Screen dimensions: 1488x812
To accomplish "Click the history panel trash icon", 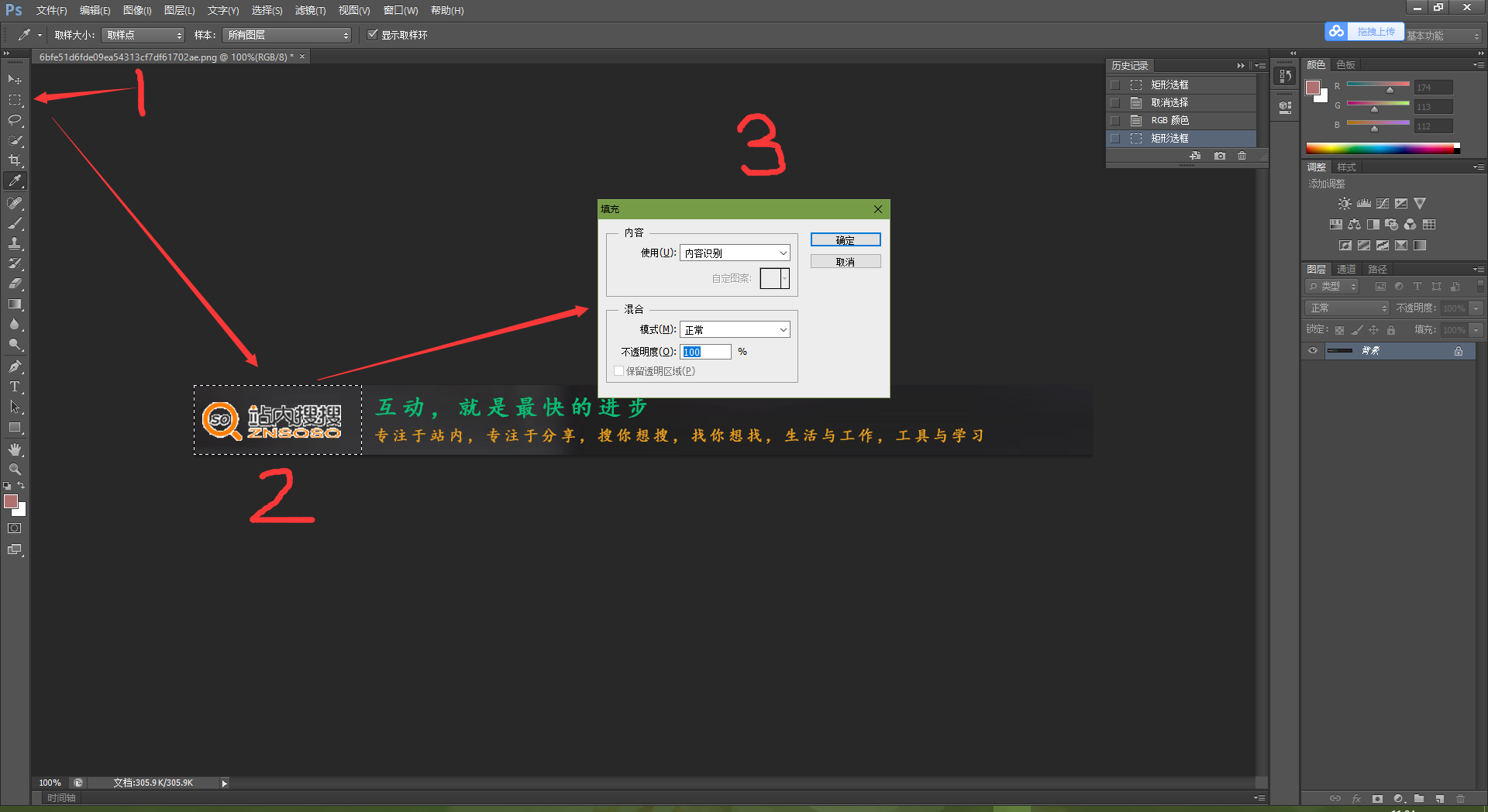I will coord(1242,156).
